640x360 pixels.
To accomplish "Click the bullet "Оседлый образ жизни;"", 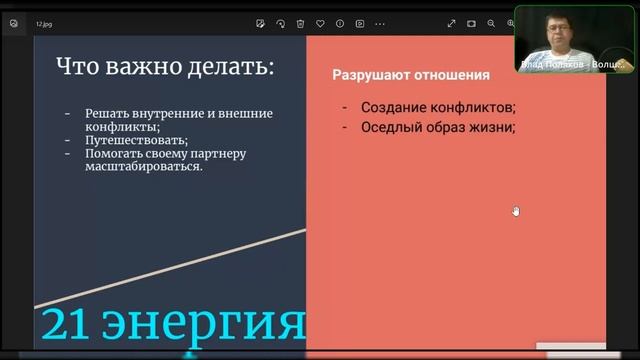I will coord(438,127).
